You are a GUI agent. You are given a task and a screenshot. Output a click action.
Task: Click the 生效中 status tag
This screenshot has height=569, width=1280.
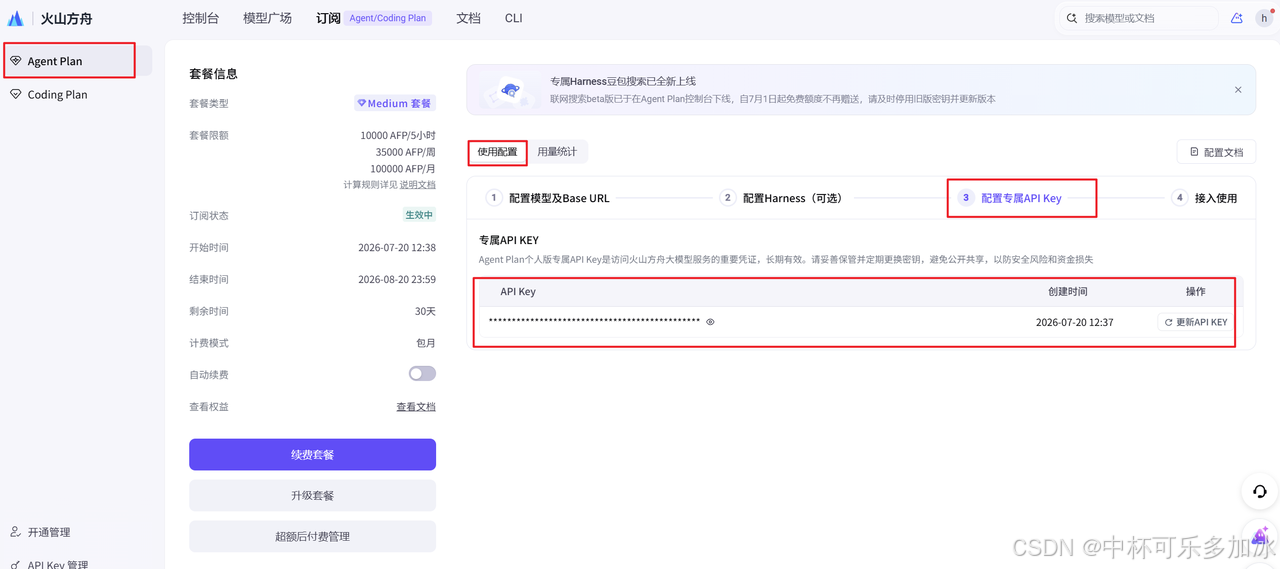click(x=419, y=215)
